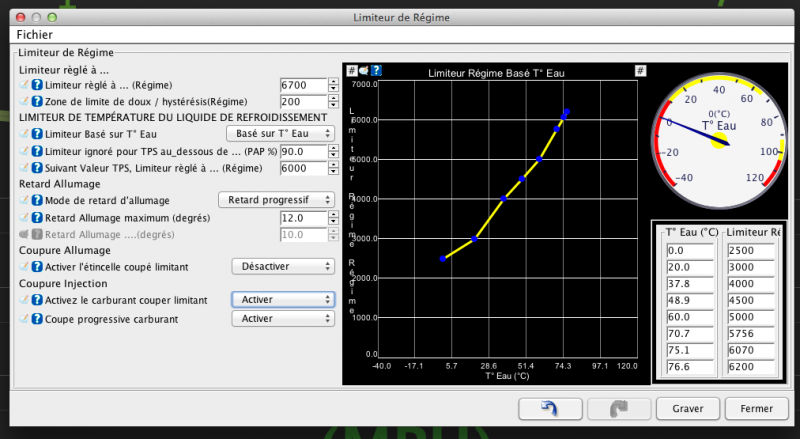Select T° Eau cell 76.6
Viewport: 800px width, 439px height.
690,367
